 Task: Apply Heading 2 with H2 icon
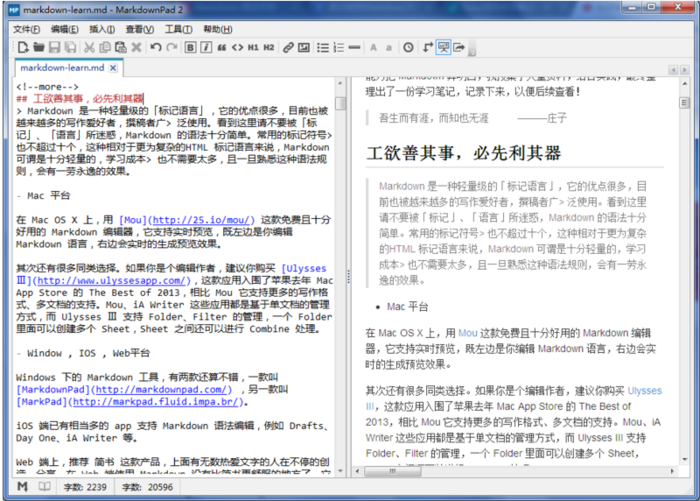click(269, 47)
